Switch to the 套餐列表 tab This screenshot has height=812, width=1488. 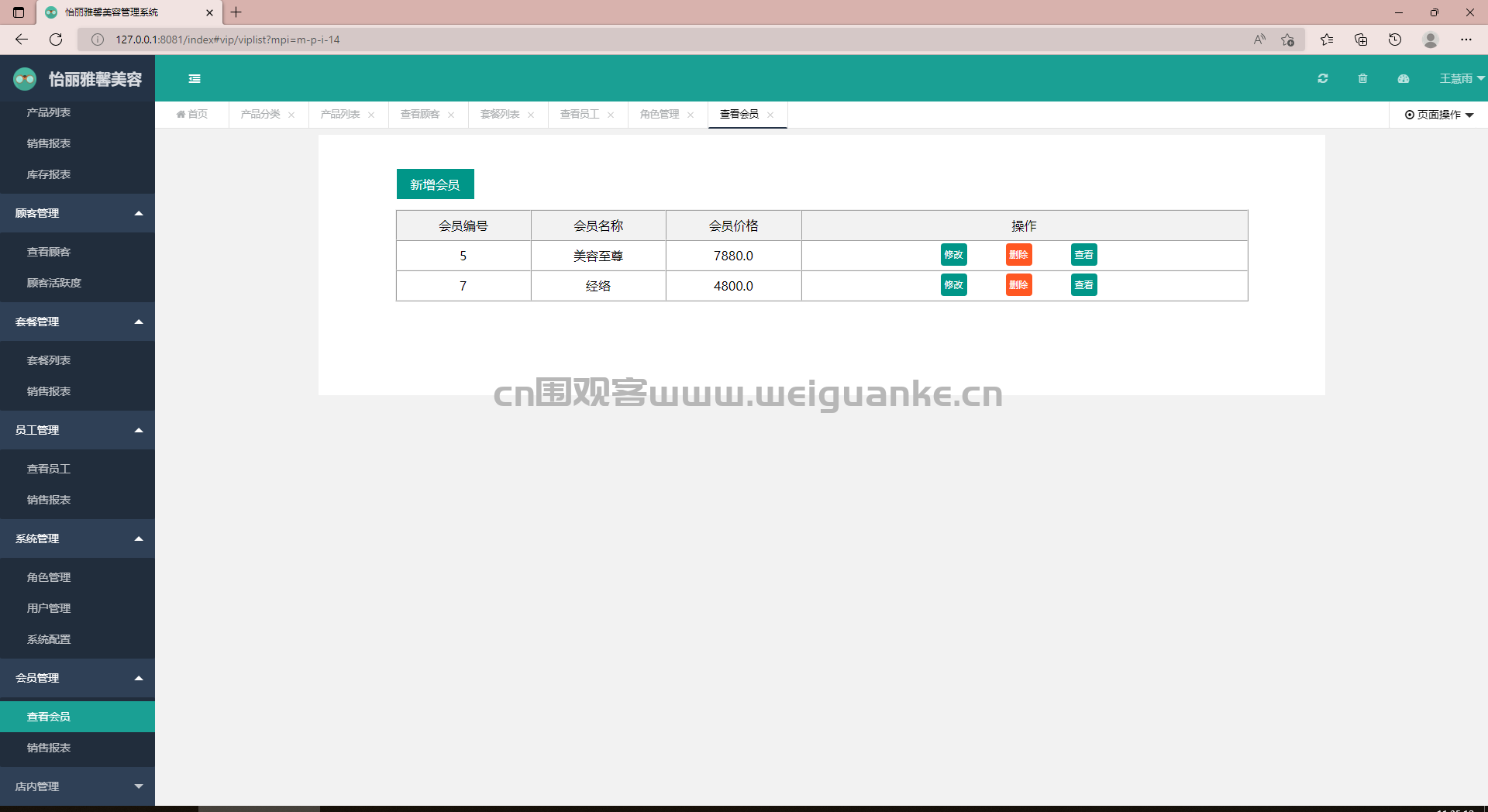tap(500, 114)
